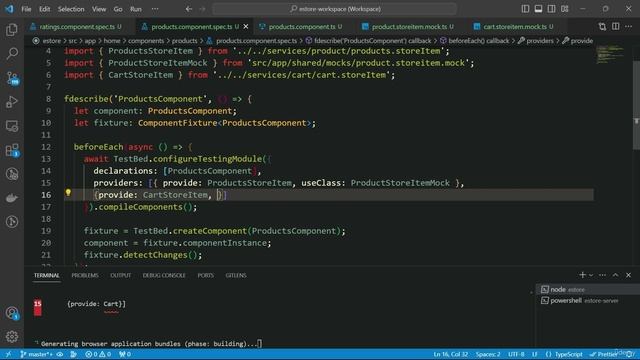Click Ln 16, Col 32 status item
Viewport: 640px width, 360px height.
[451, 354]
